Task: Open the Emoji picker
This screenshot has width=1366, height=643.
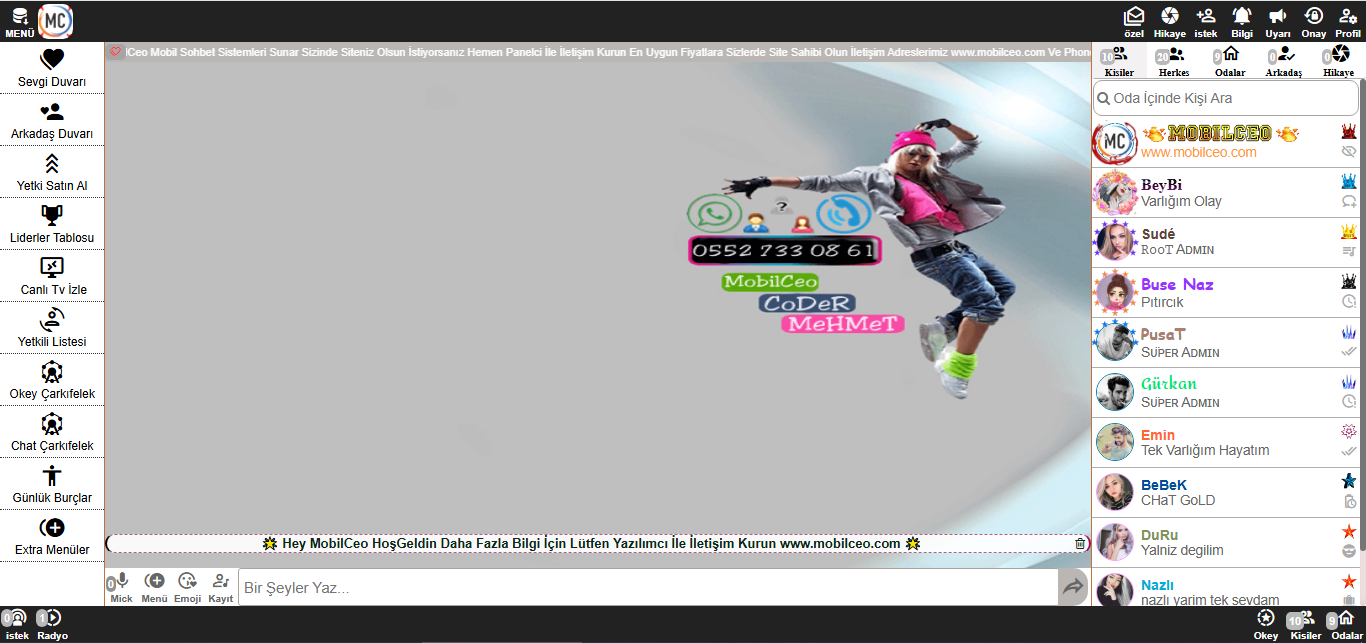Action: coord(187,587)
